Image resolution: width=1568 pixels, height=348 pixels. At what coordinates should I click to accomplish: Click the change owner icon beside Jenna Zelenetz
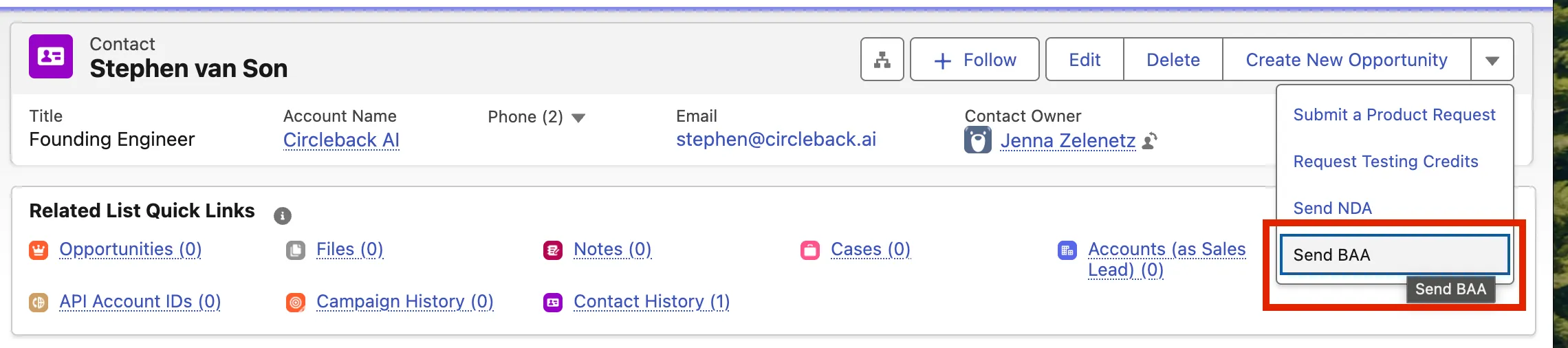(x=1150, y=141)
